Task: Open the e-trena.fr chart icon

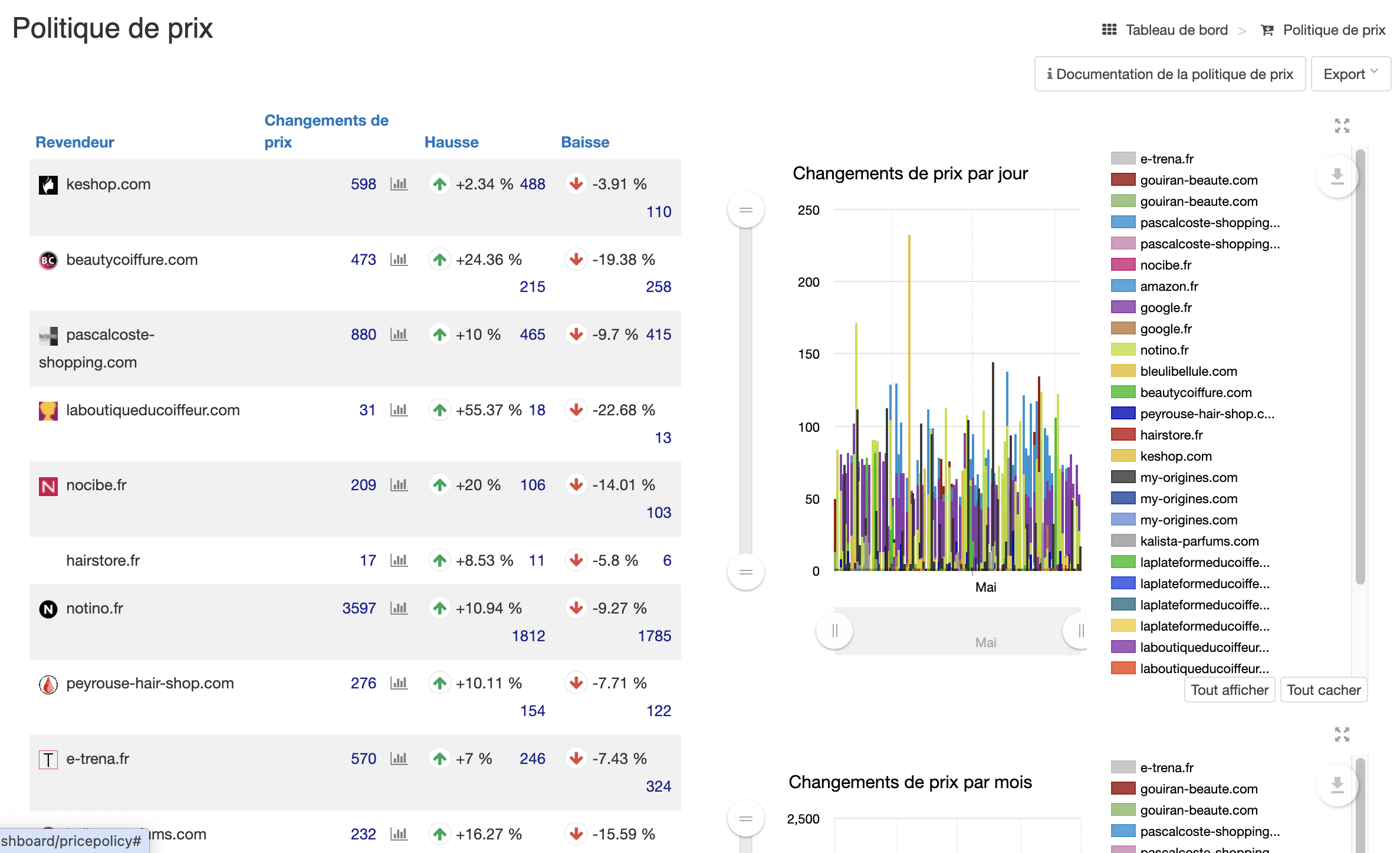Action: 399,759
